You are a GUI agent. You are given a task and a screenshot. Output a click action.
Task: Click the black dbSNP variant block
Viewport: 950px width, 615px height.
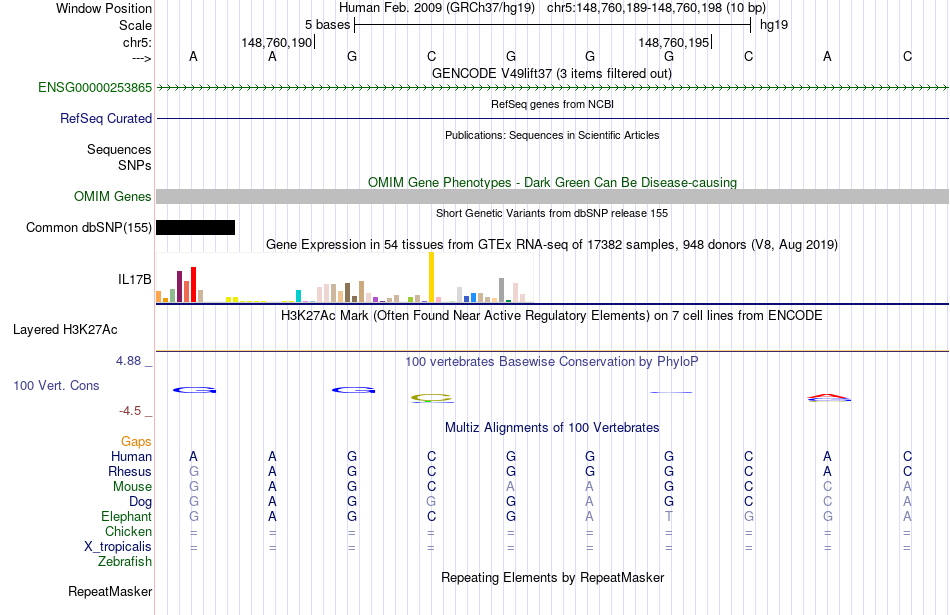point(196,227)
